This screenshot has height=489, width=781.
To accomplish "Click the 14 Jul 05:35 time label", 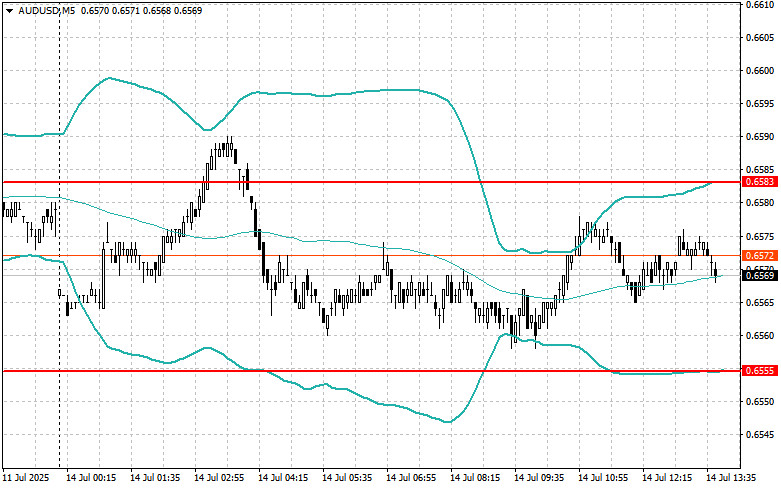I will 347,478.
